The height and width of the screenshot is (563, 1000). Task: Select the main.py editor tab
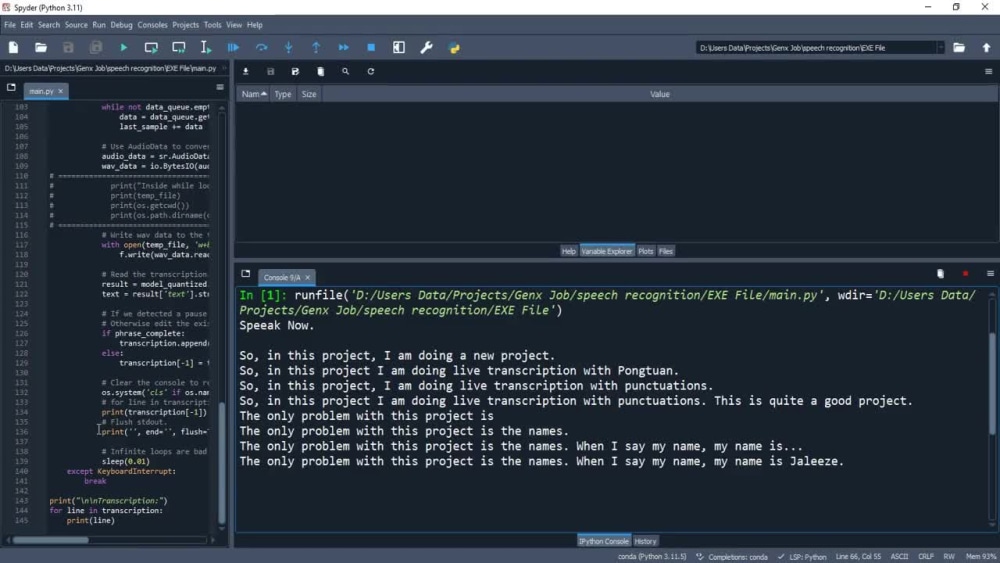[x=41, y=91]
